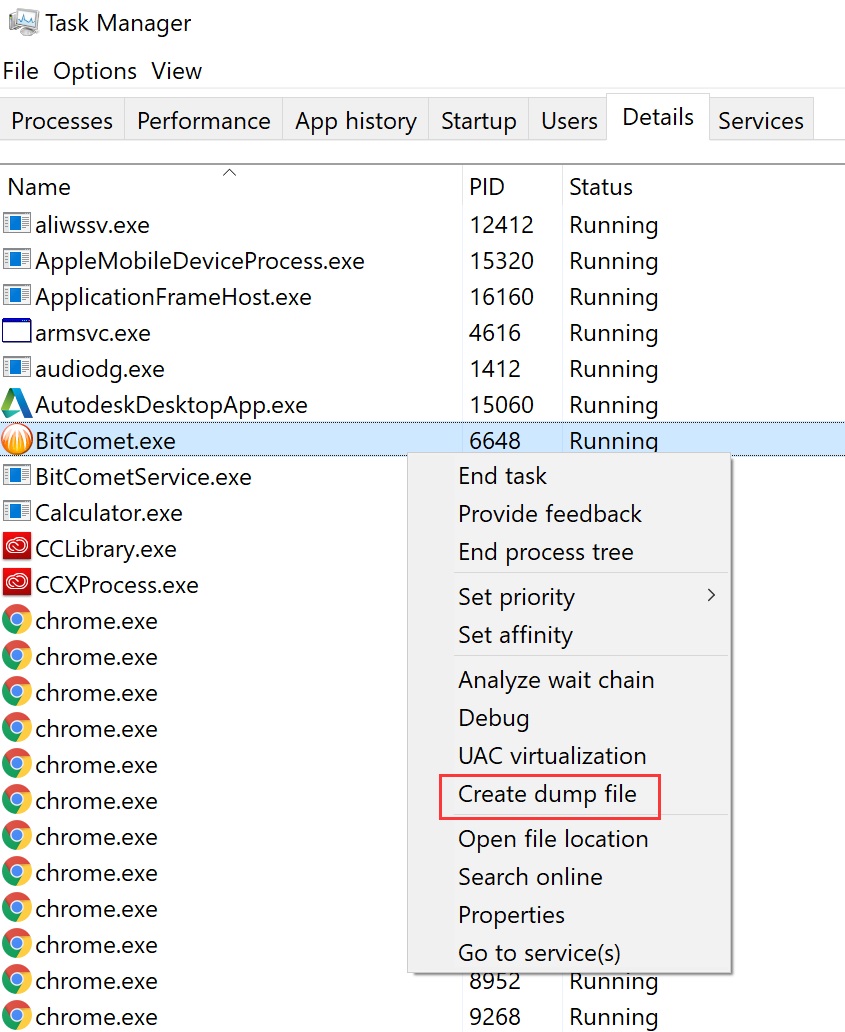Image resolution: width=845 pixels, height=1032 pixels.
Task: Select the Calculator.exe process name
Action: [109, 513]
